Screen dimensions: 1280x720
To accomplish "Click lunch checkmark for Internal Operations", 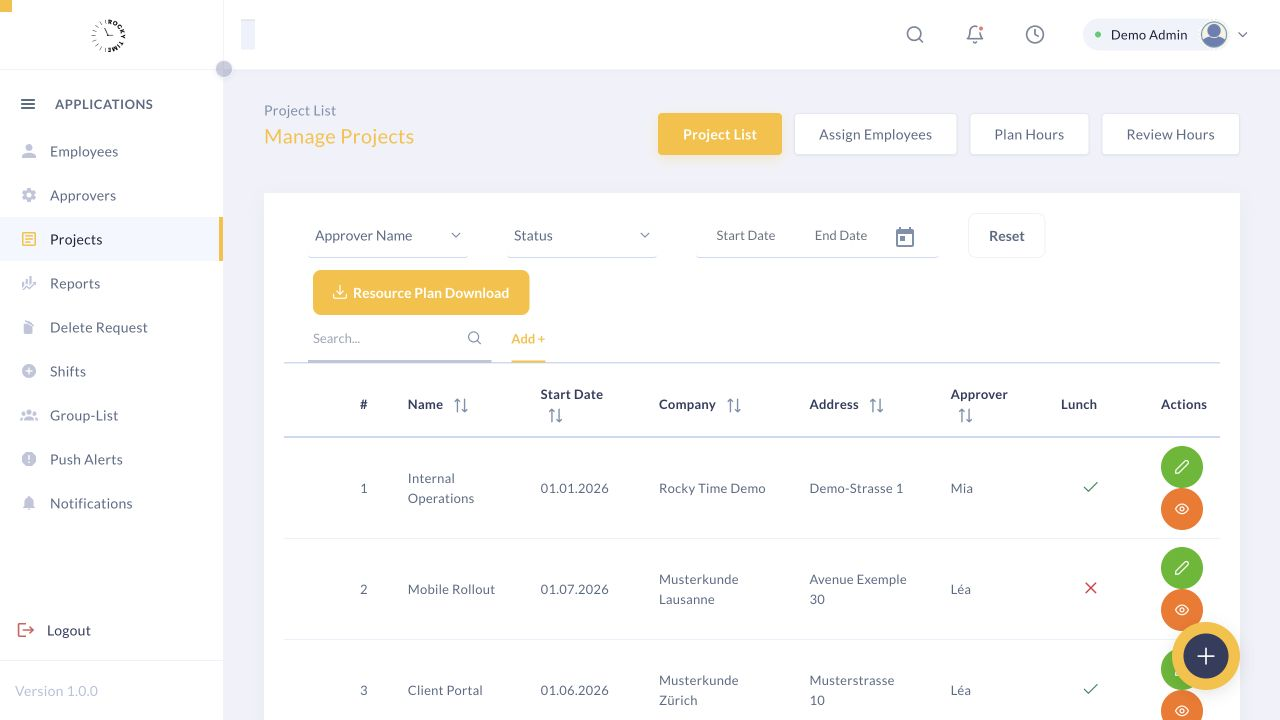I will (1091, 487).
